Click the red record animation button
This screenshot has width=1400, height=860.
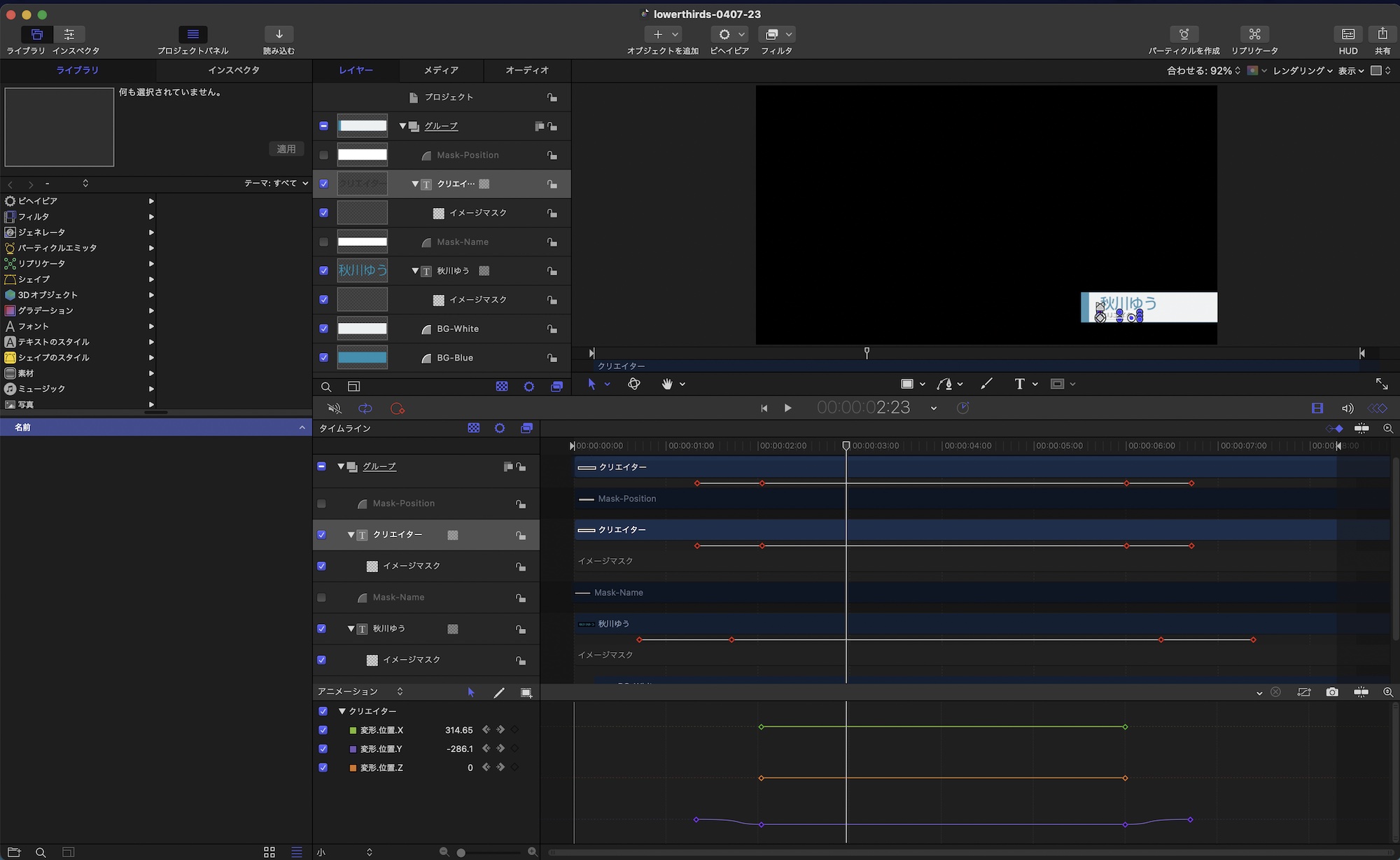point(398,408)
